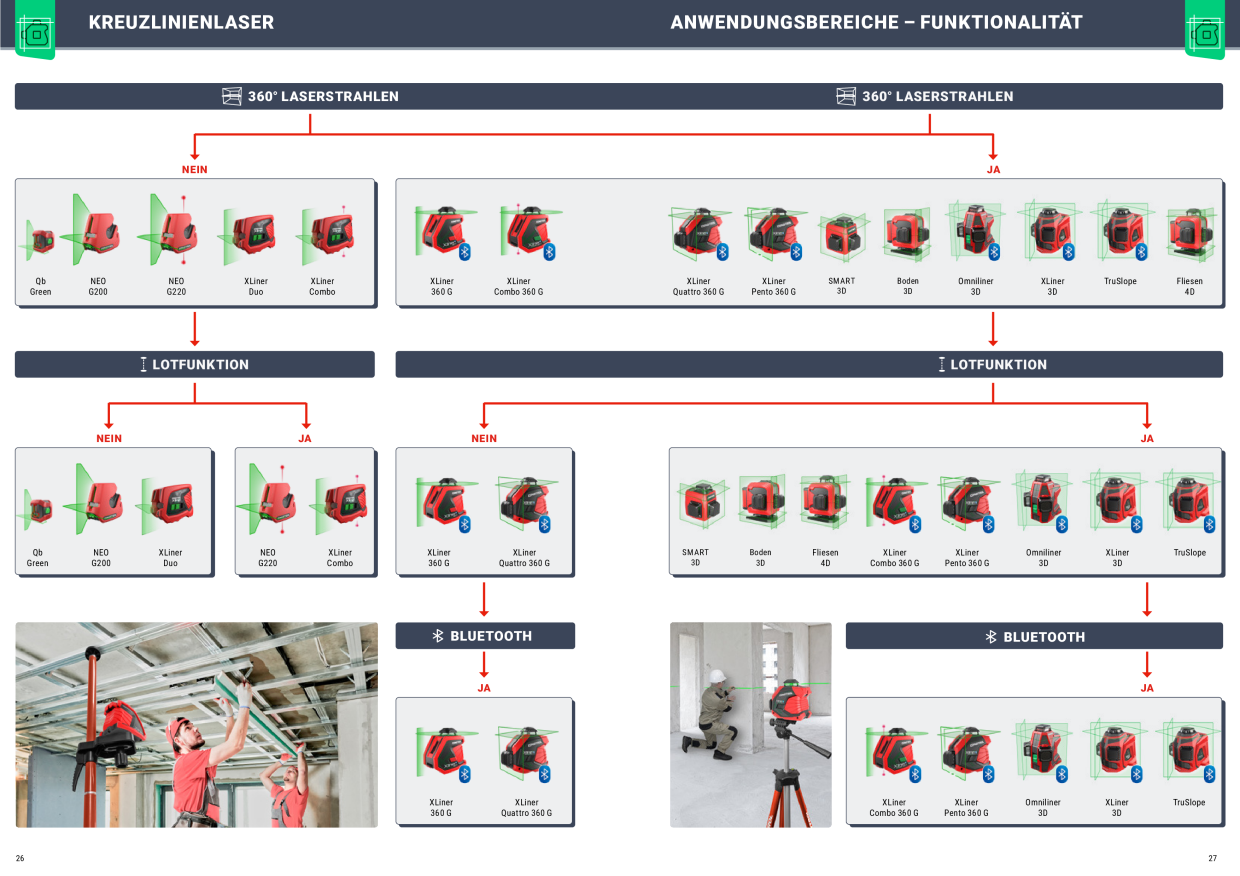Click the NEIN label under the narrow LOTFUNKTION bar
This screenshot has height=876, width=1240.
[x=109, y=438]
